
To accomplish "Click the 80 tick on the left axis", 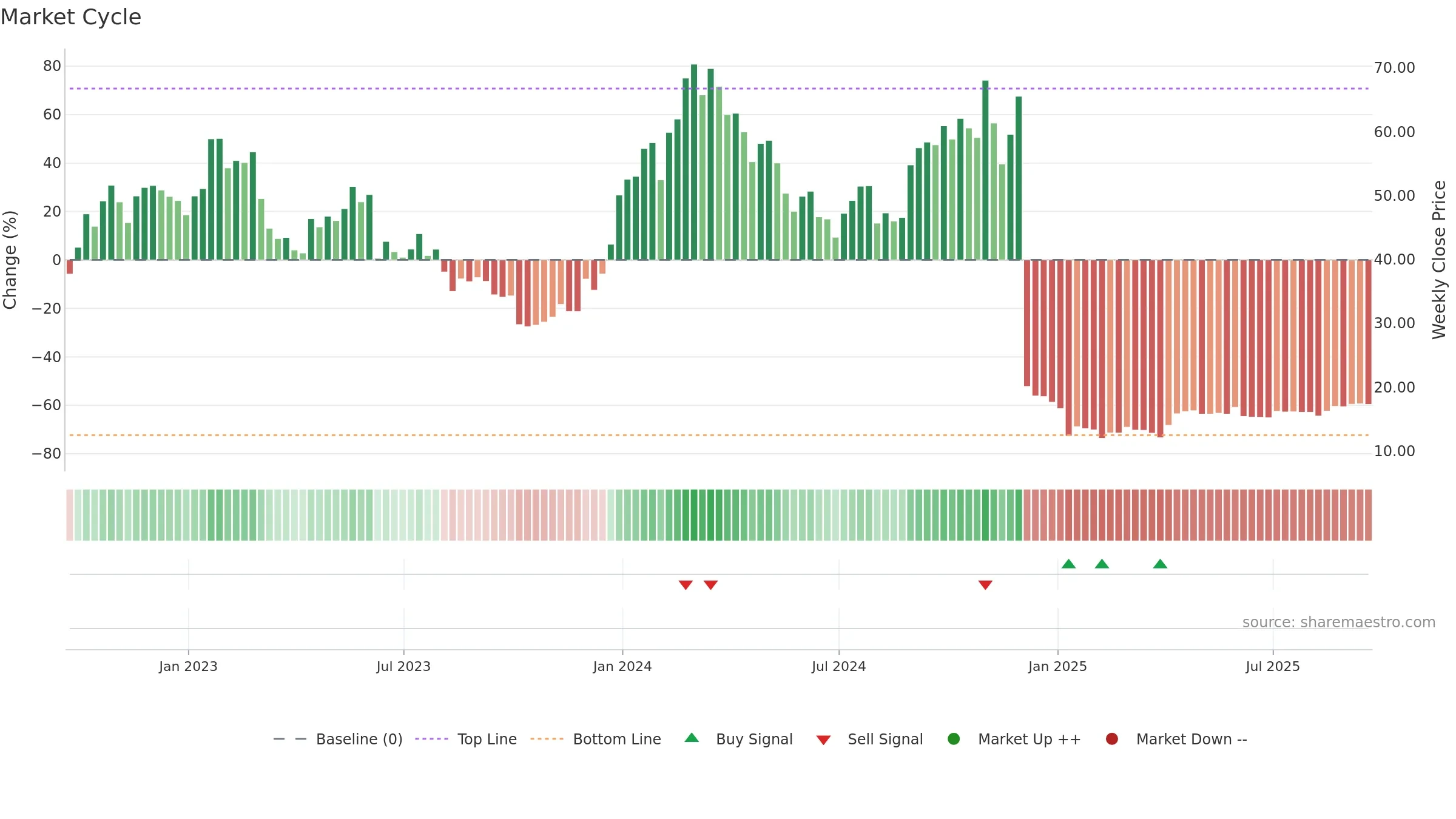I will pyautogui.click(x=52, y=66).
